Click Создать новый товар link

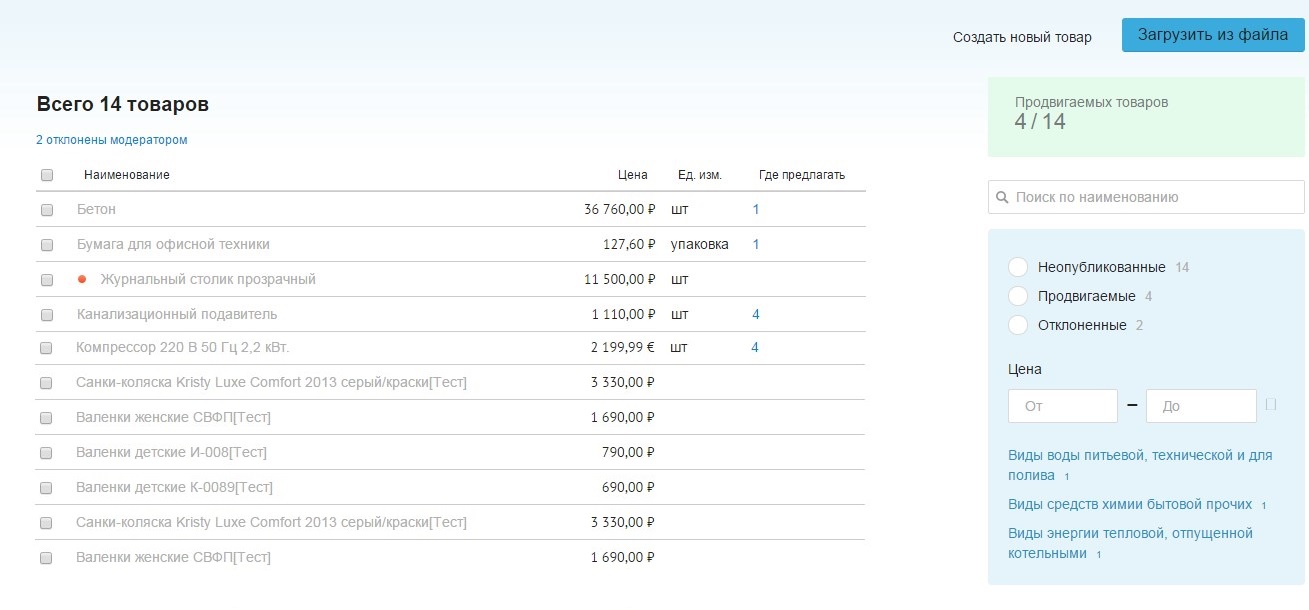1022,37
